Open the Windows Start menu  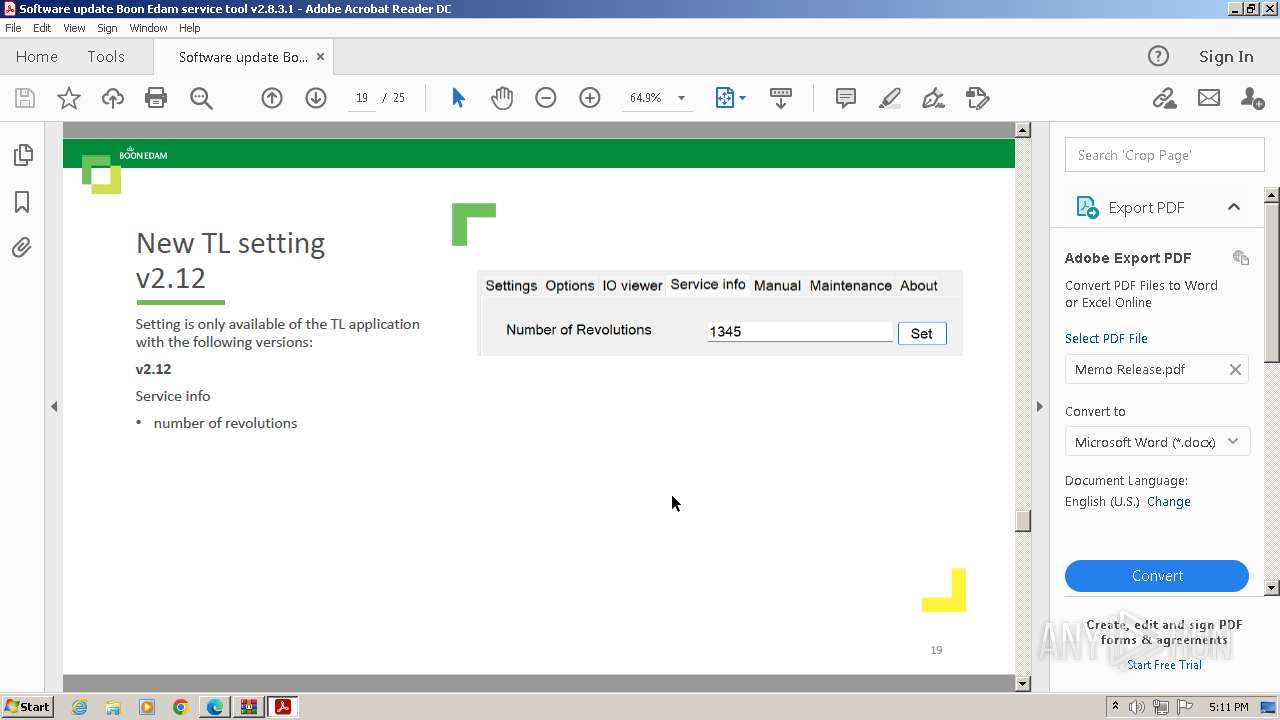coord(28,707)
